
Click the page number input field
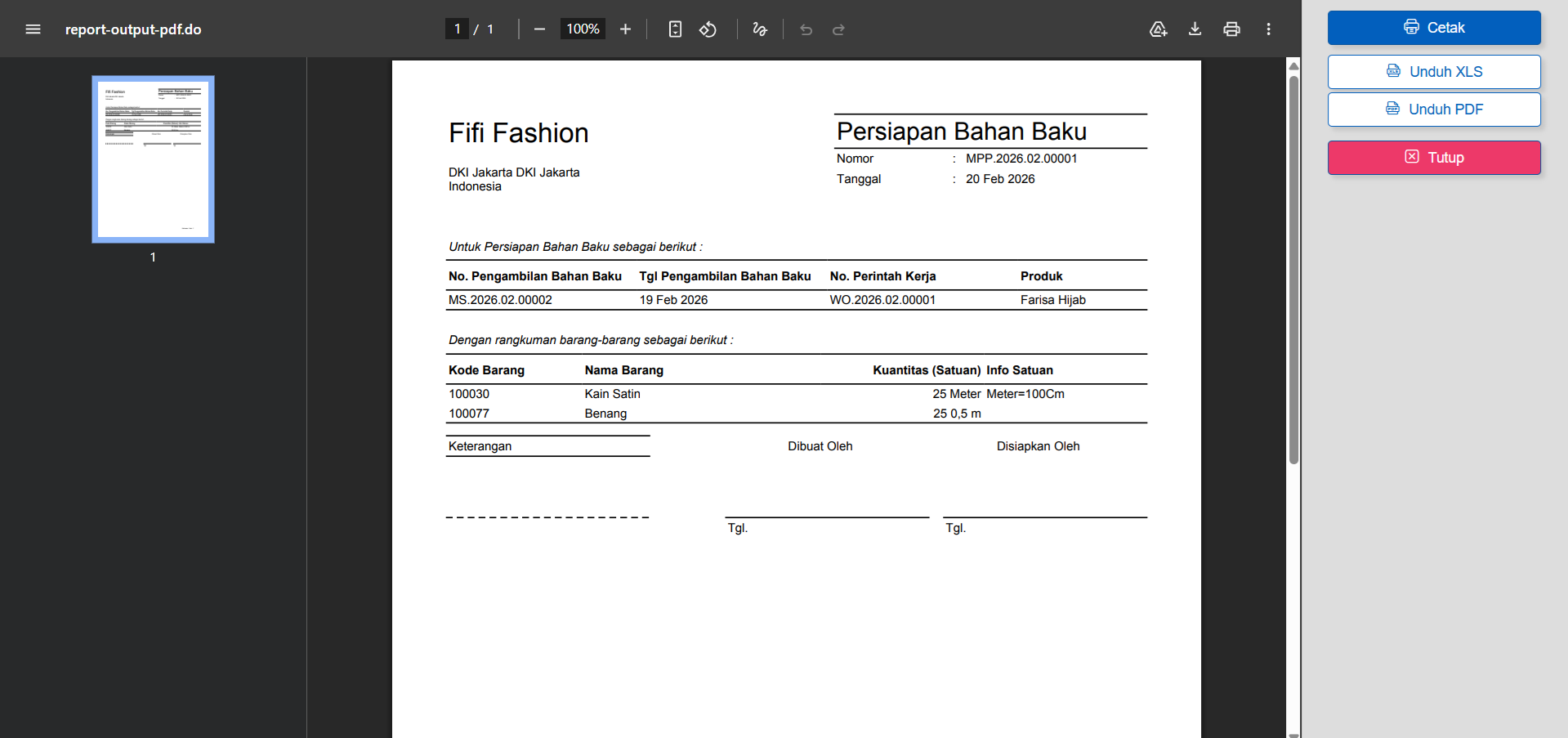457,28
